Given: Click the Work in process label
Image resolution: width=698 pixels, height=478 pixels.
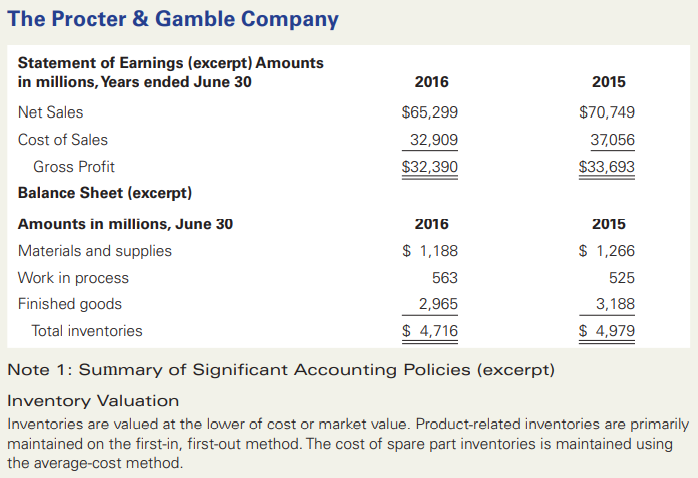Looking at the screenshot, I should tap(73, 278).
